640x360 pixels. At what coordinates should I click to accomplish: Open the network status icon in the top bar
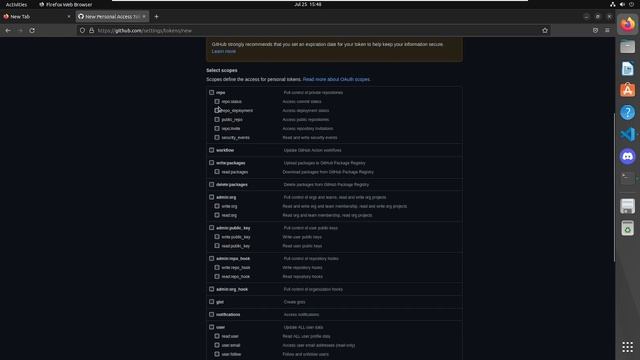[613, 4]
